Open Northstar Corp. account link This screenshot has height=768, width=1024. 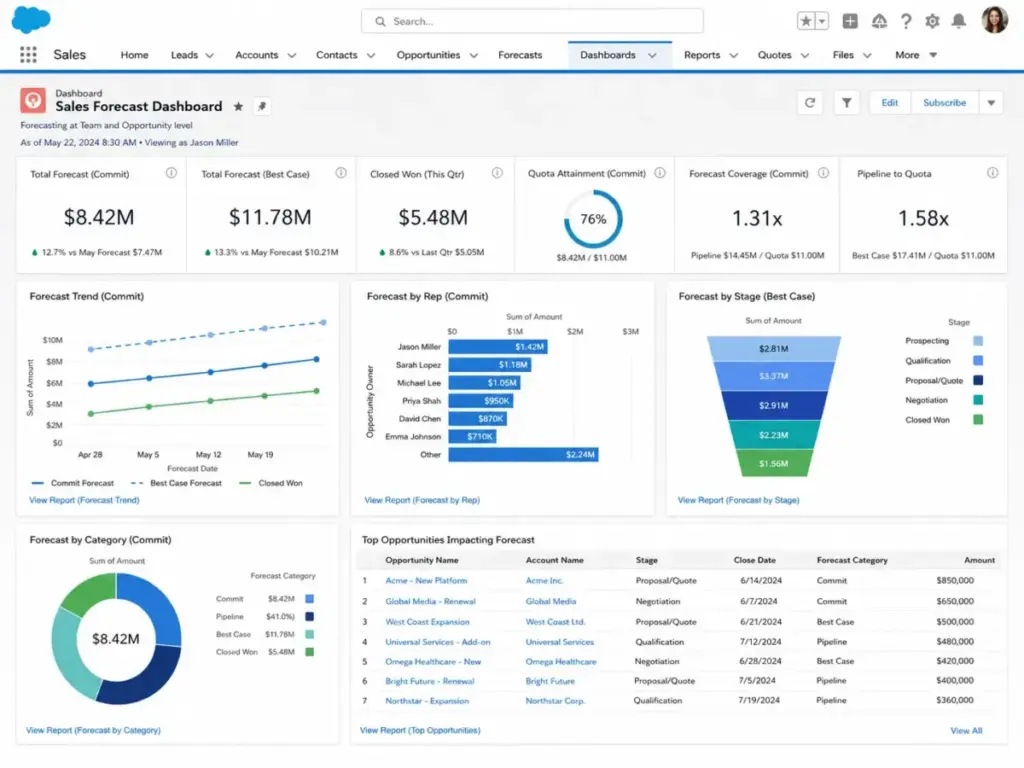point(554,701)
